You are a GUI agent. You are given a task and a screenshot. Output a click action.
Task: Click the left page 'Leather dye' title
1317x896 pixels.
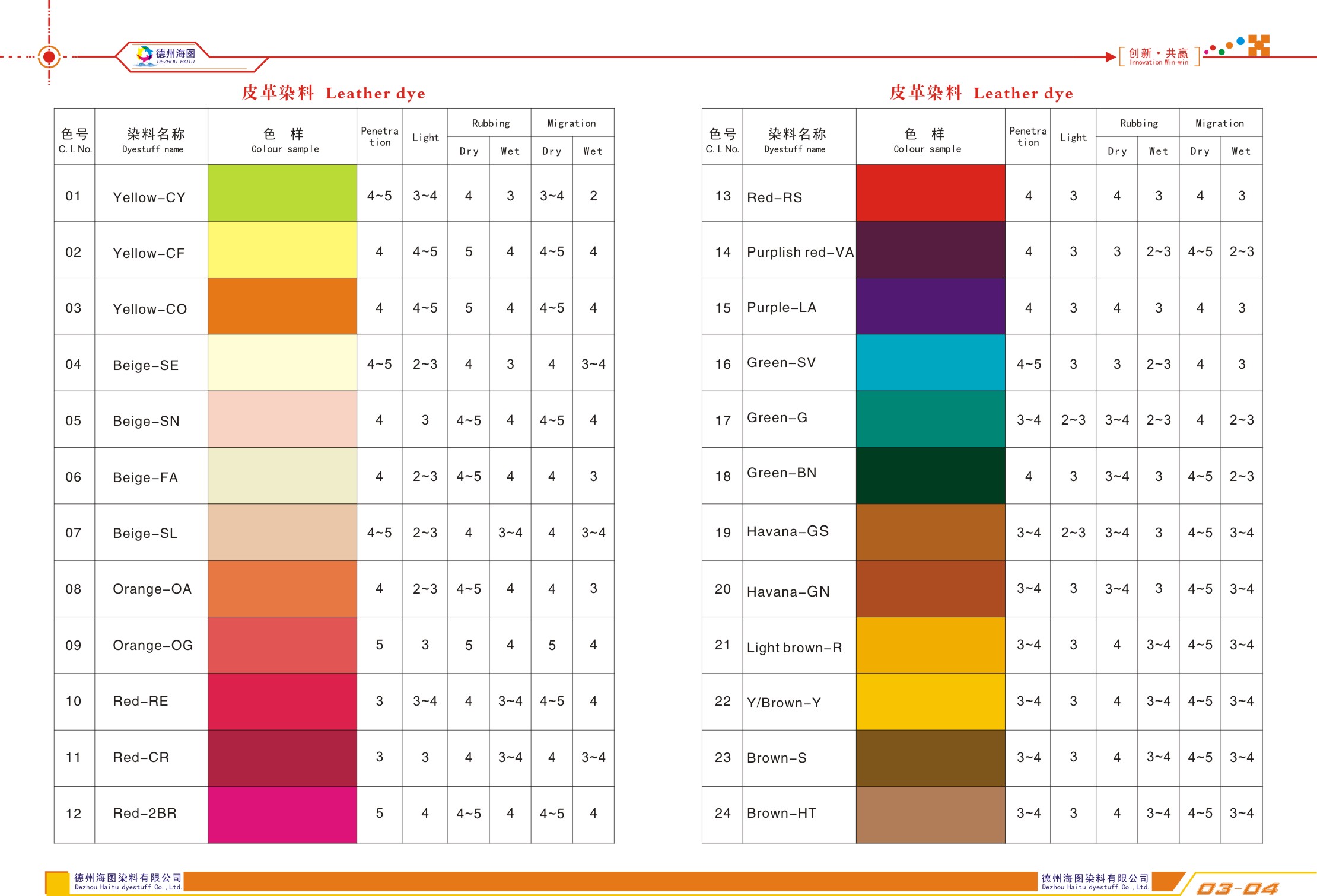coord(334,93)
